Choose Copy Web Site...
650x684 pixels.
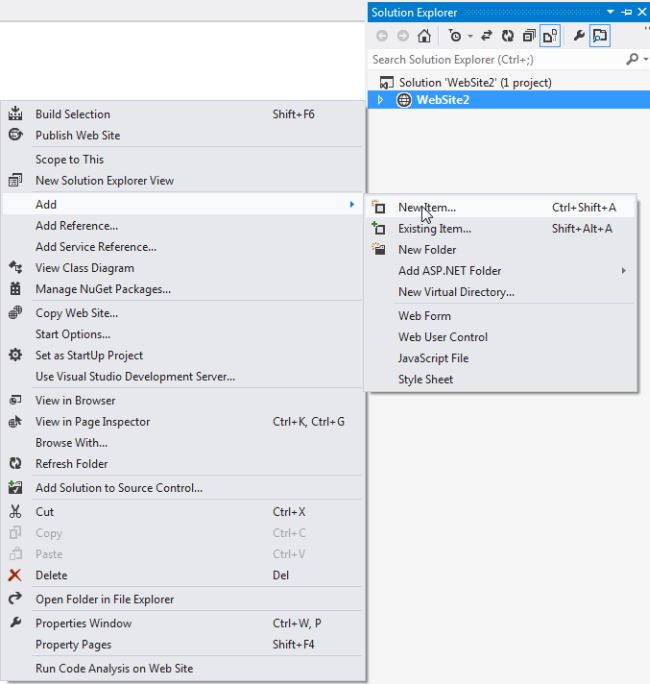(183, 313)
